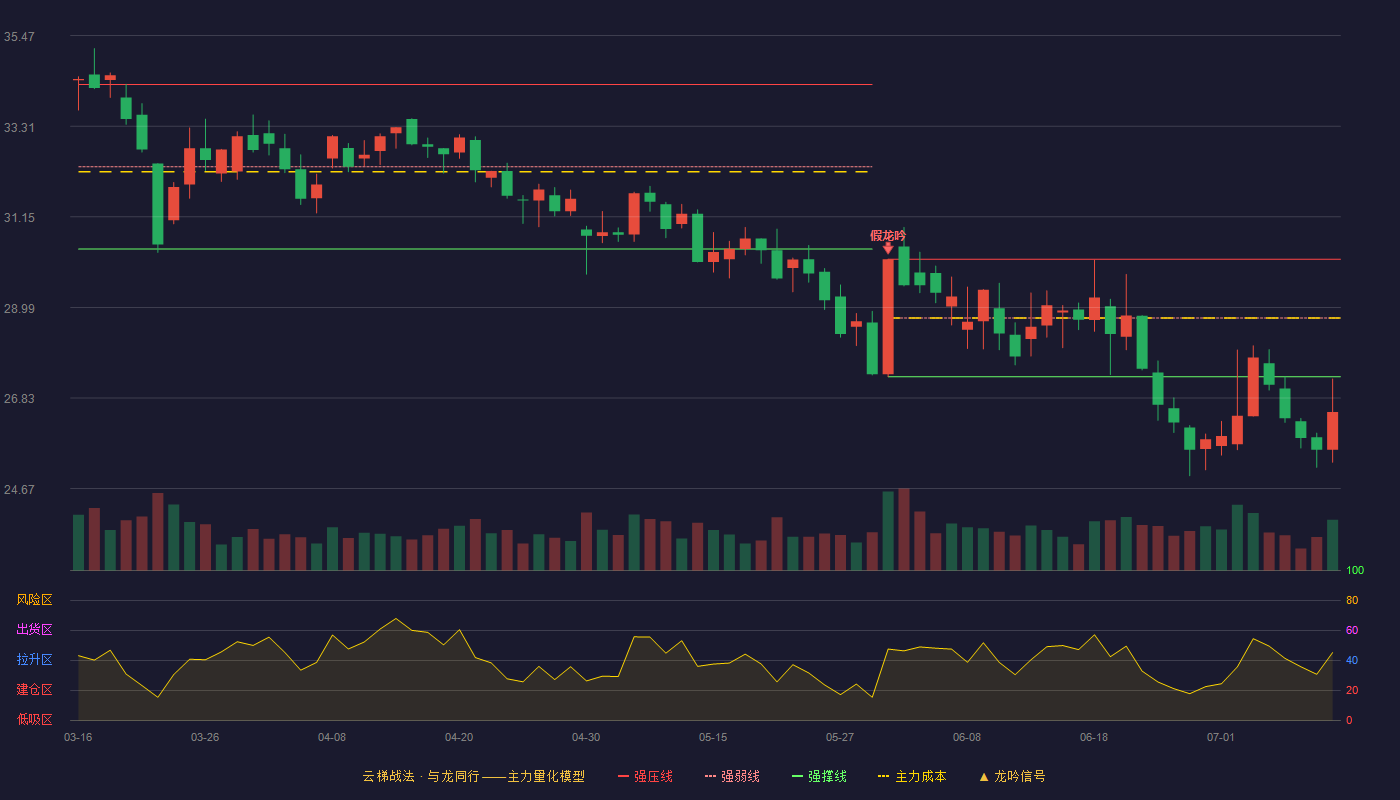This screenshot has height=800, width=1400.
Task: Toggle the 强压线 legend entry
Action: [645, 776]
